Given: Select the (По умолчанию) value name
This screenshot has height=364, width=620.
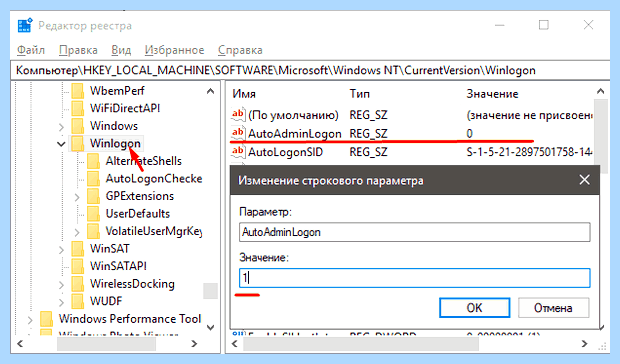Looking at the screenshot, I should pos(293,115).
